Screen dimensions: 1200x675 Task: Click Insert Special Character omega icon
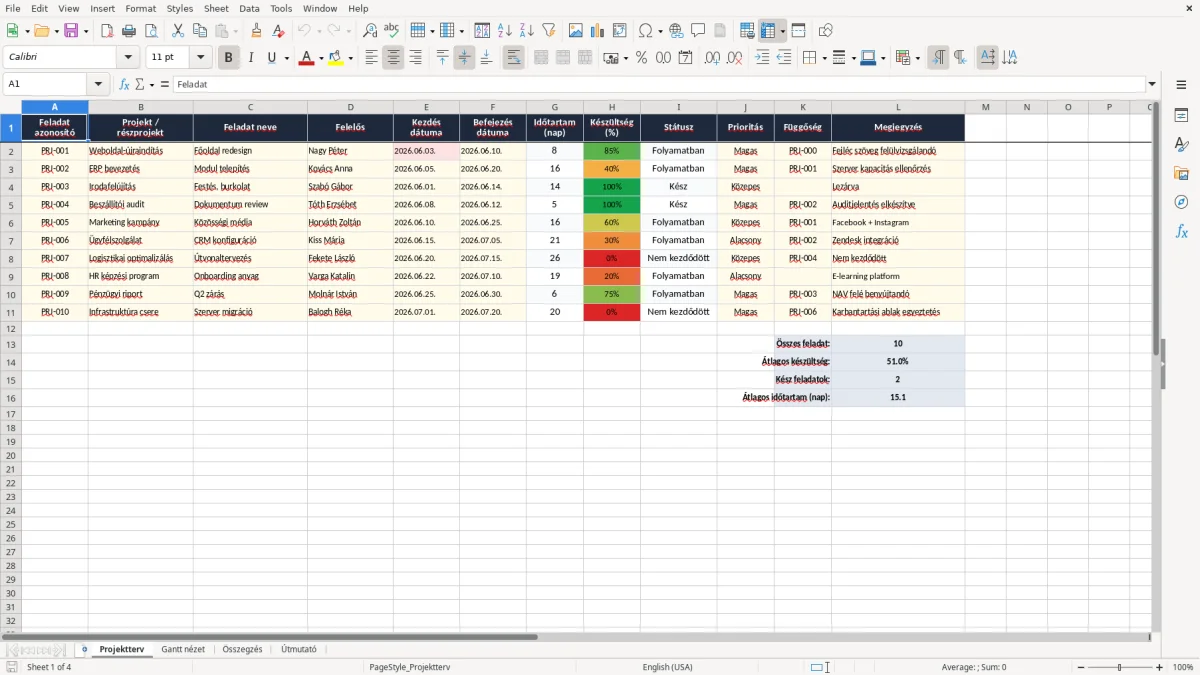click(x=645, y=31)
